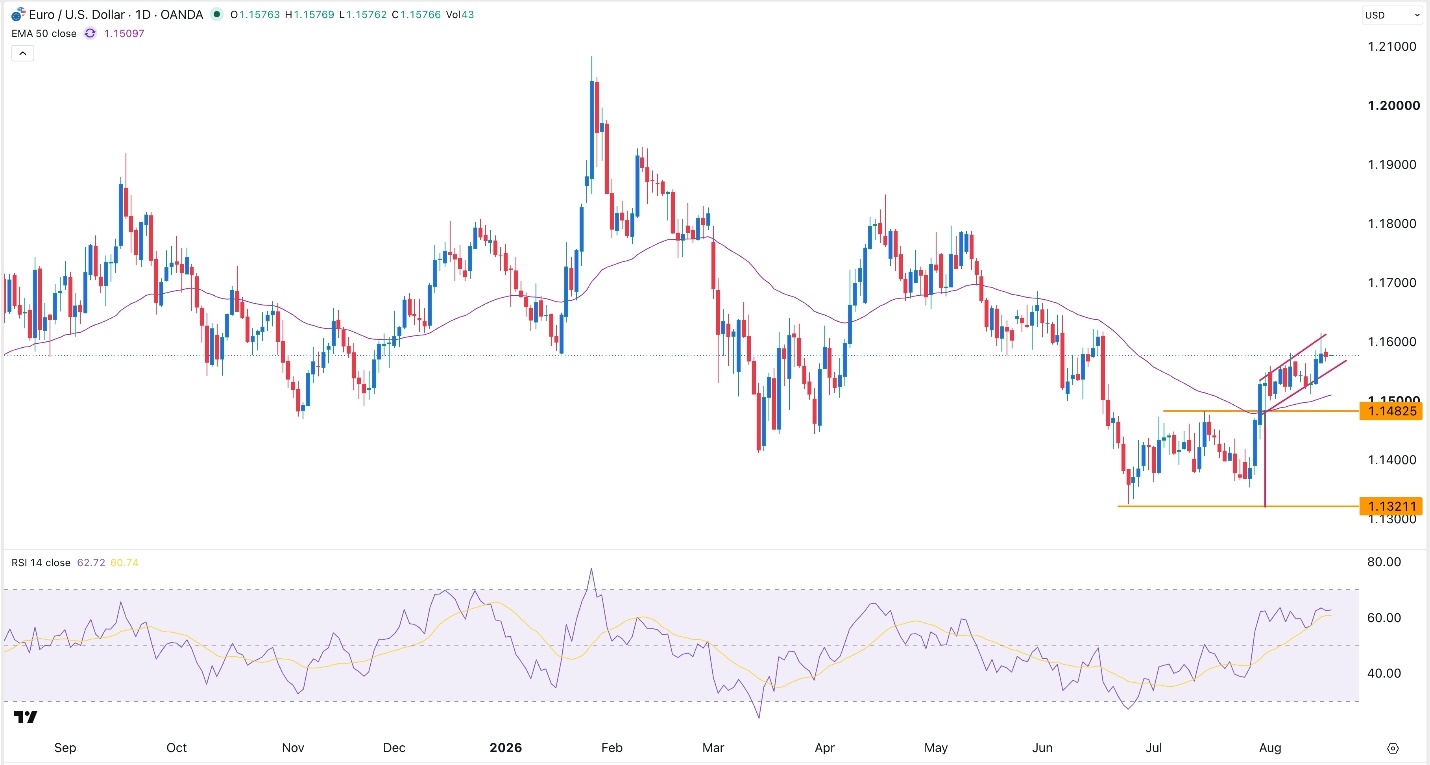Click the green market status dot

point(217,15)
